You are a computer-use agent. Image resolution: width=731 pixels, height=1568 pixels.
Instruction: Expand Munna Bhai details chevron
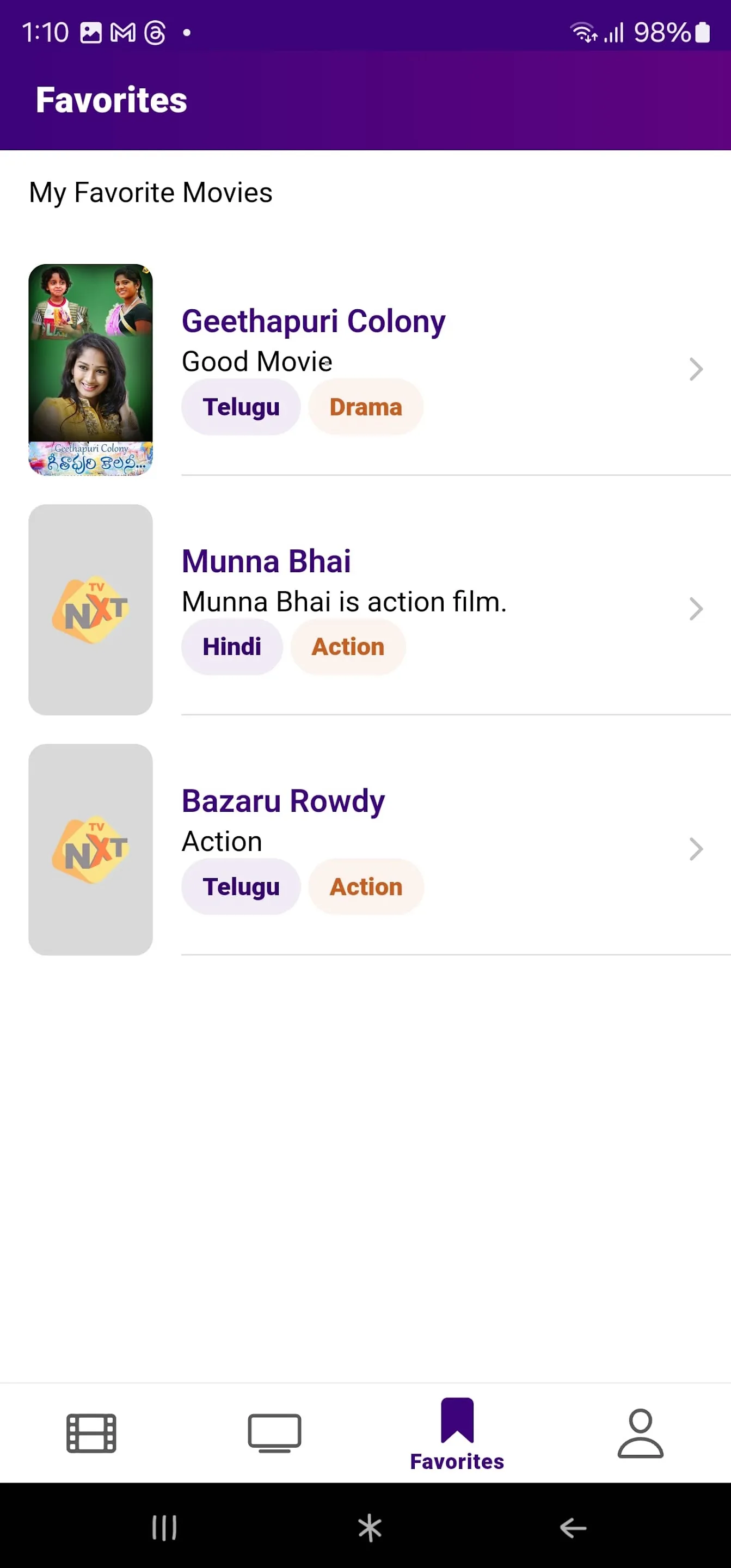[x=696, y=609]
